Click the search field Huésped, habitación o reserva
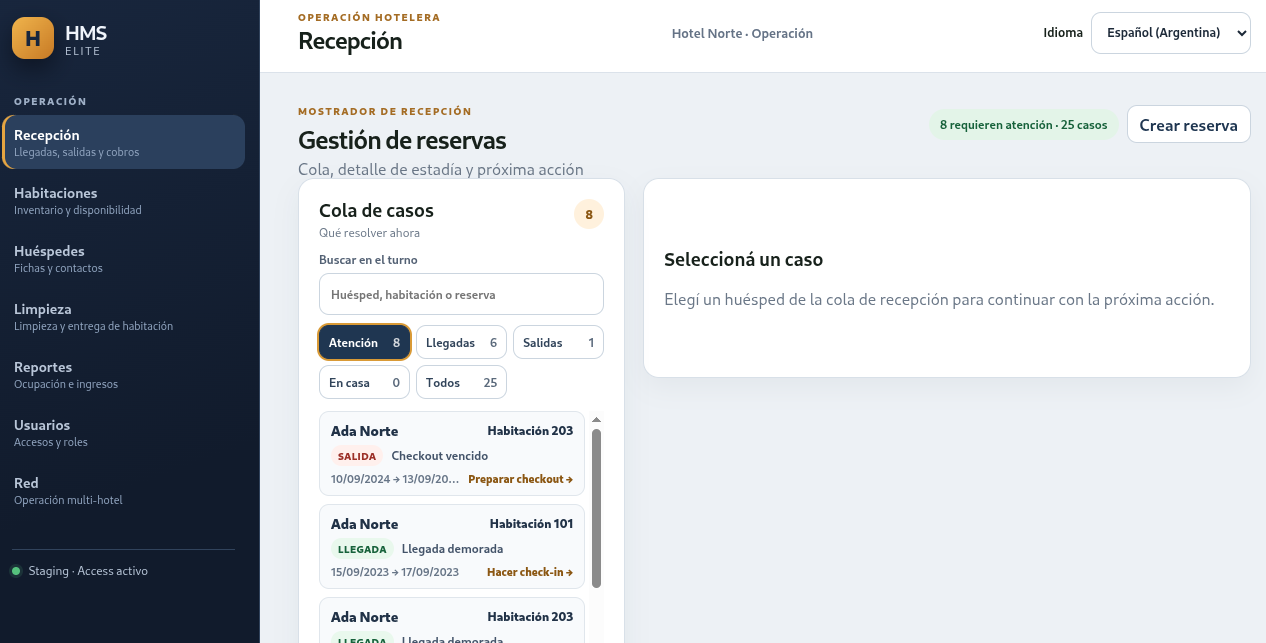The image size is (1266, 643). 461,295
